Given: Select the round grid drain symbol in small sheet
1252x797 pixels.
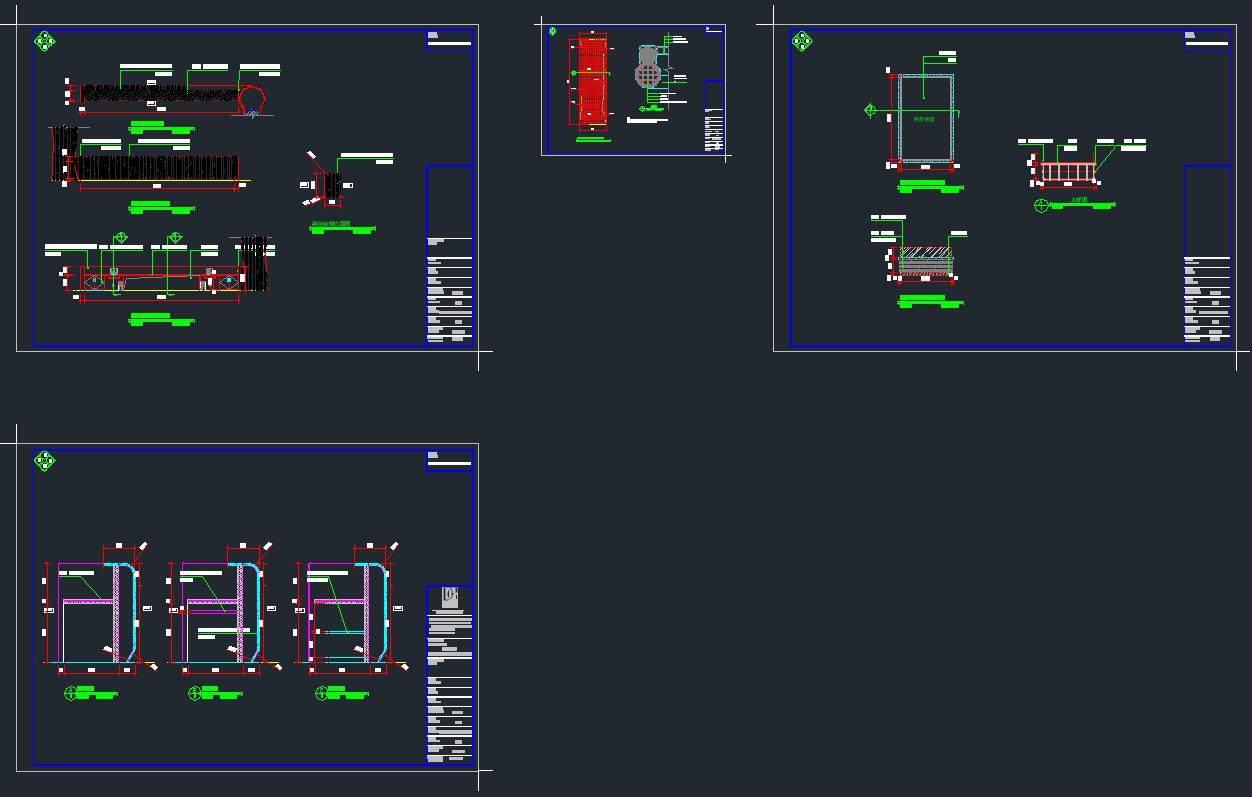Looking at the screenshot, I should [x=648, y=75].
